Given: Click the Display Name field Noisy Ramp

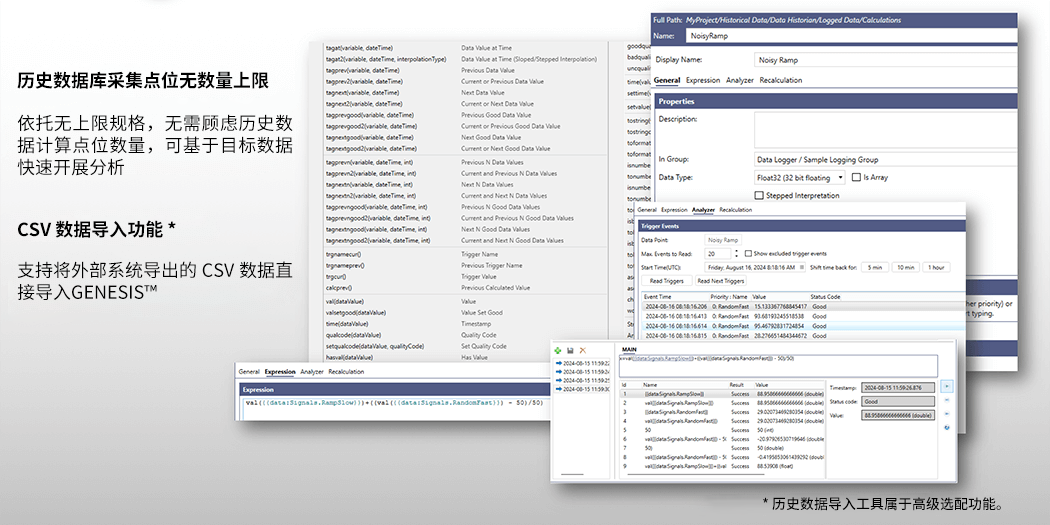Looking at the screenshot, I should pos(885,60).
